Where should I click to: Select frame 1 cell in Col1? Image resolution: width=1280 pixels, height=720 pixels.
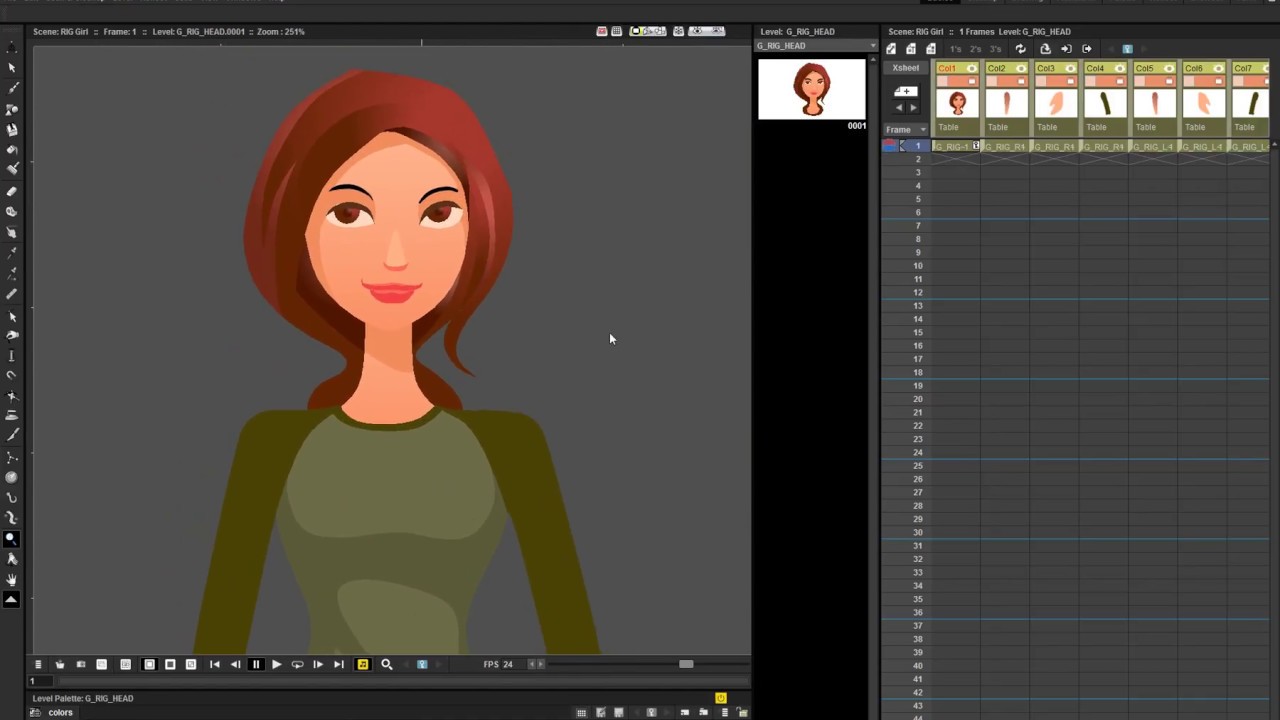(957, 146)
